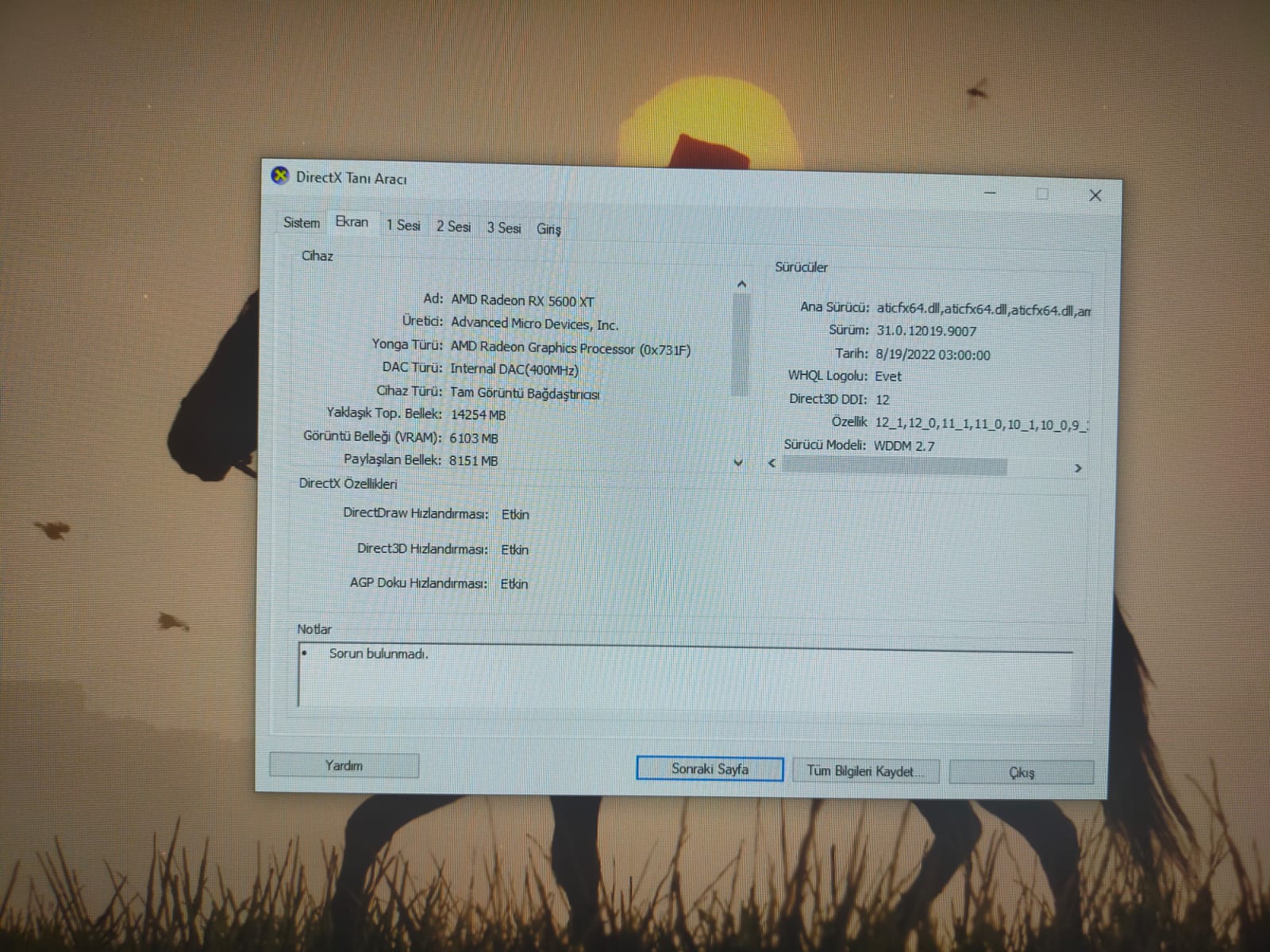1270x952 pixels.
Task: Click the Sorun bulunmadı note text
Action: tap(379, 654)
